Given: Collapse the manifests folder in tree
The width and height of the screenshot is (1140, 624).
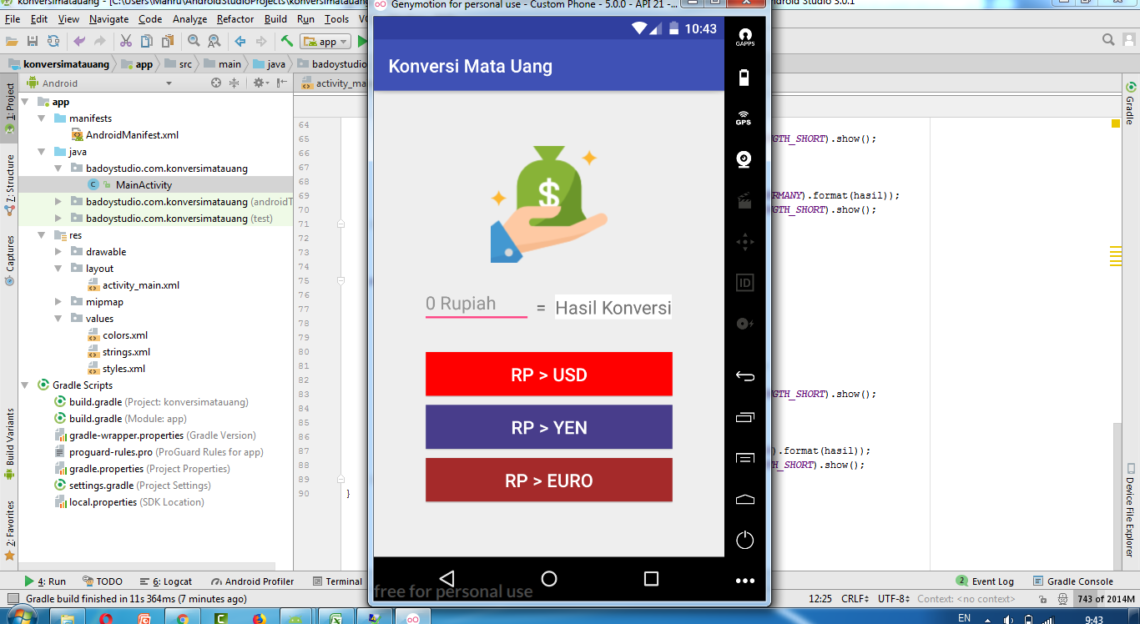Looking at the screenshot, I should (42, 118).
